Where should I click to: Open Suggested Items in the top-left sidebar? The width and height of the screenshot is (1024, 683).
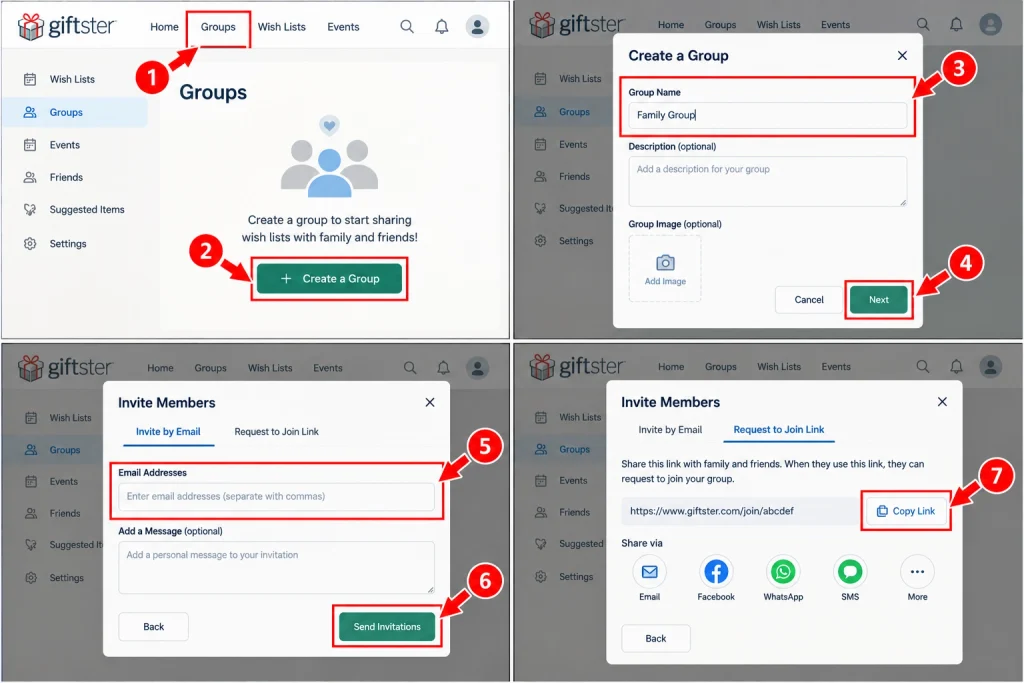point(87,210)
